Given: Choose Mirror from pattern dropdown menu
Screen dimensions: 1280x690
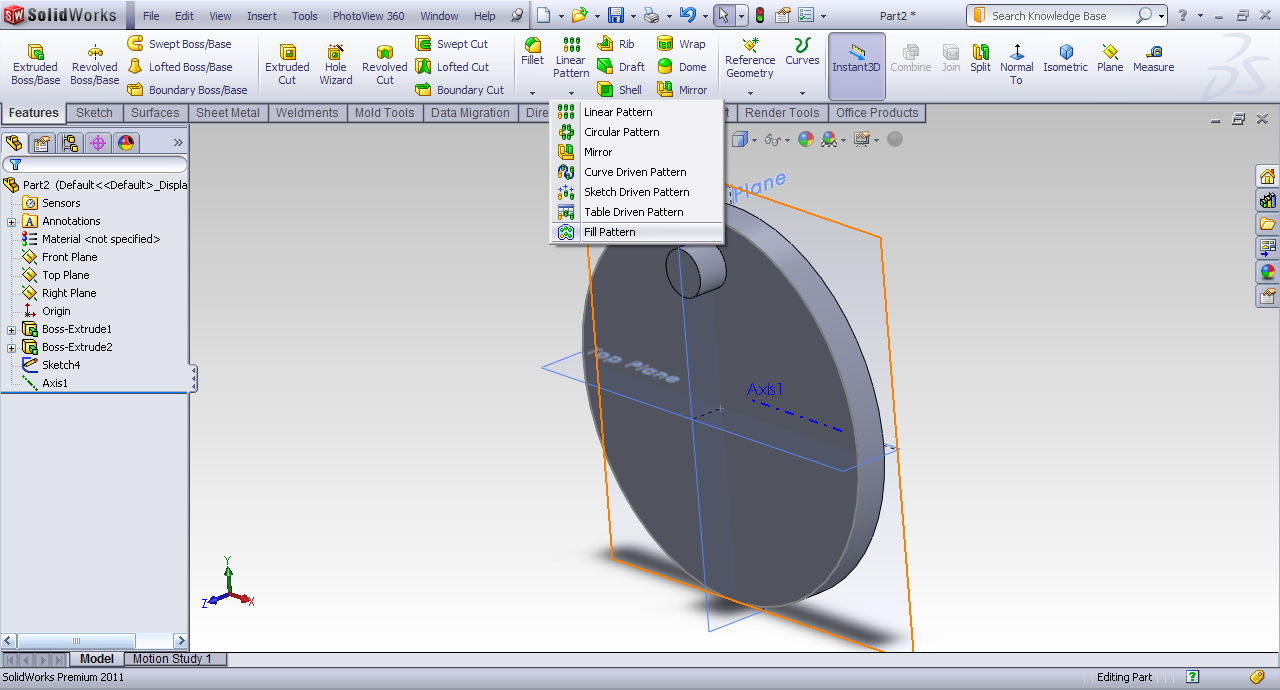Looking at the screenshot, I should coord(638,152).
